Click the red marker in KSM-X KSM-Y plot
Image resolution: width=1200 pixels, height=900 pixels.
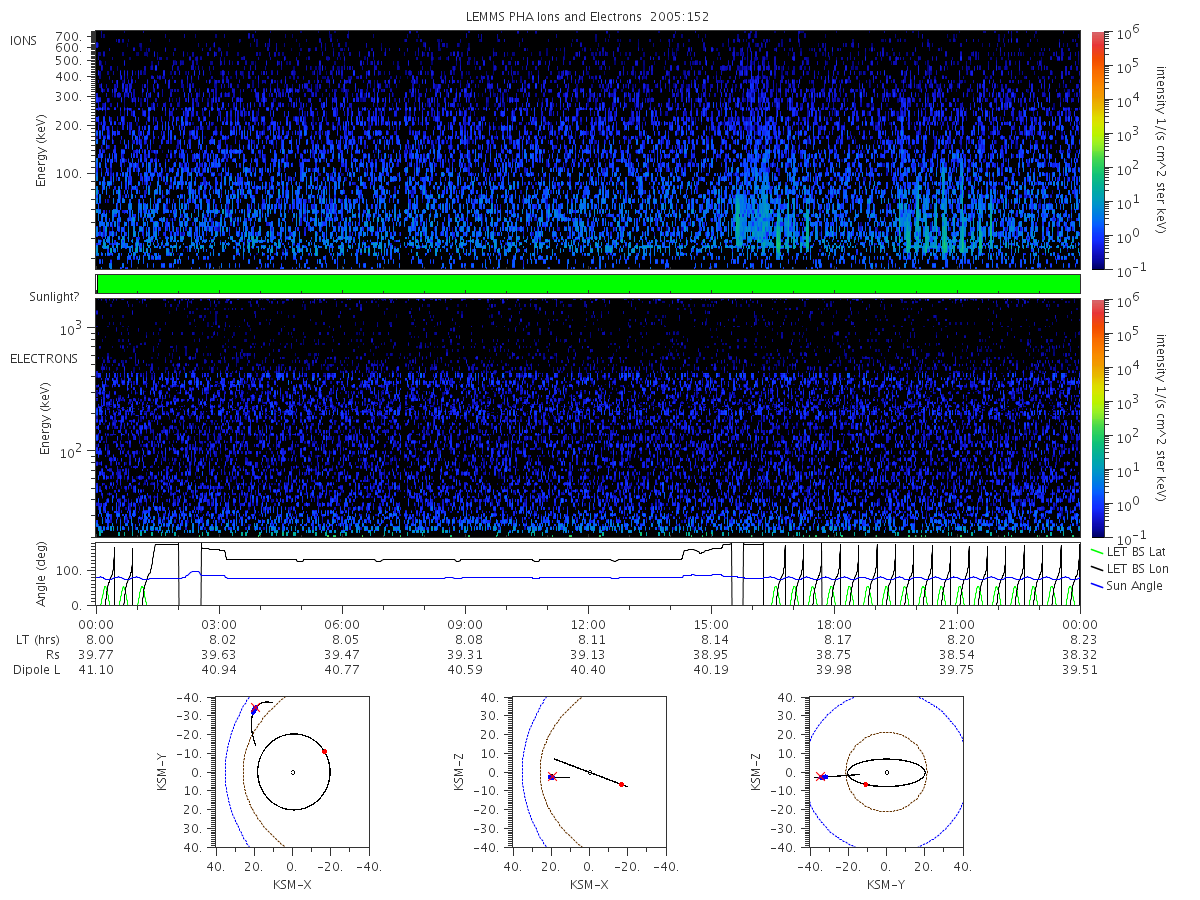click(x=324, y=751)
